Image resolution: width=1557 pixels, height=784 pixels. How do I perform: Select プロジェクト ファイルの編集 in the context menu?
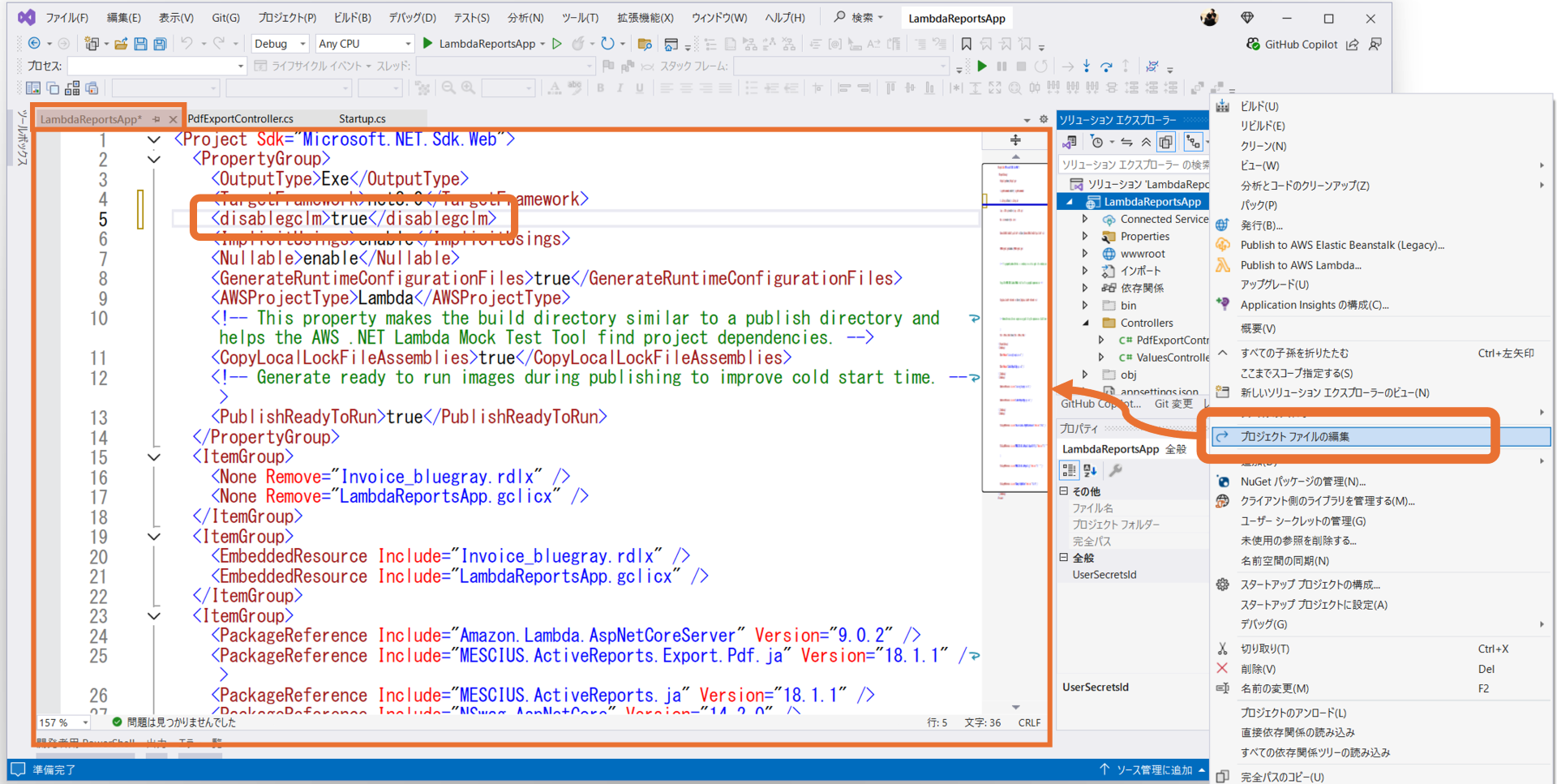pos(1381,437)
